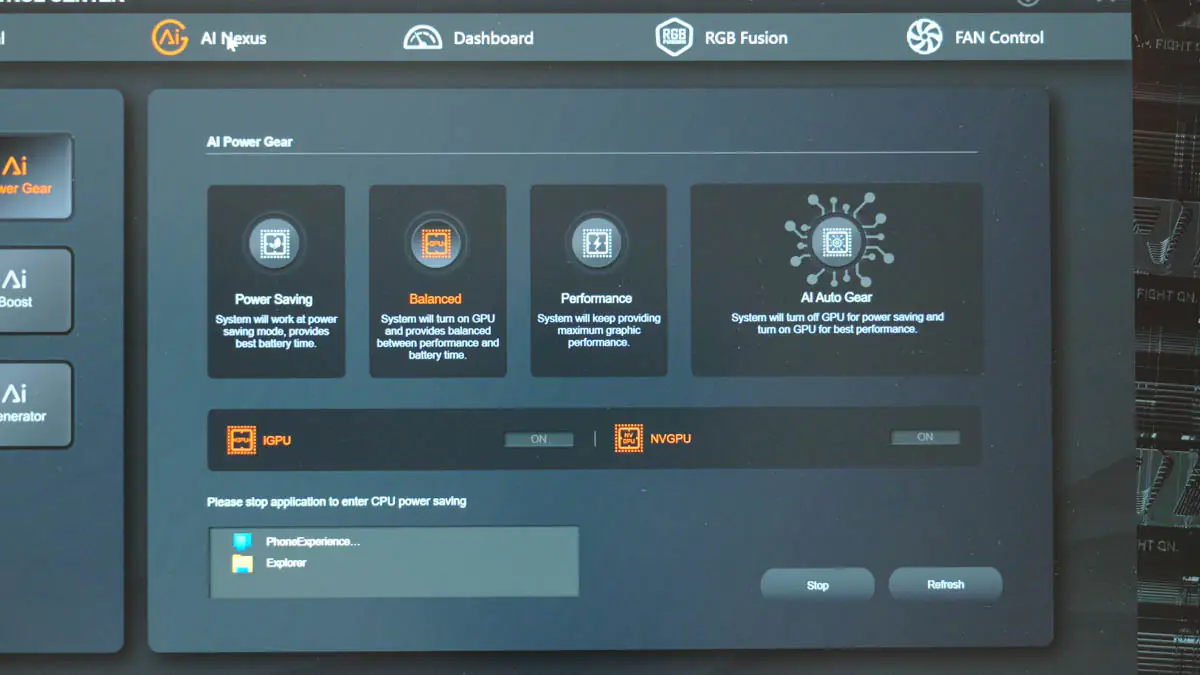Click the NVGPU chip icon
The height and width of the screenshot is (675, 1200).
pyautogui.click(x=629, y=439)
